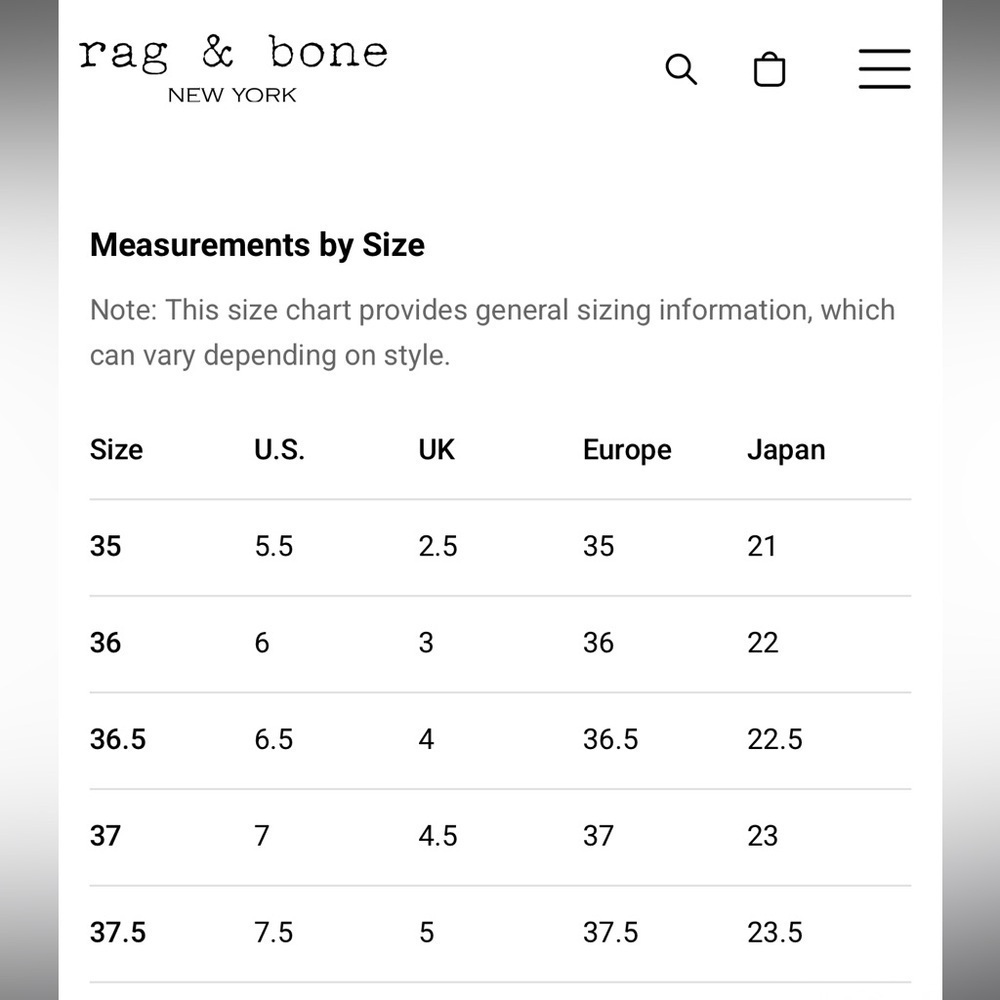This screenshot has width=1000, height=1000.
Task: Click the size 36.5 row label
Action: coord(118,739)
